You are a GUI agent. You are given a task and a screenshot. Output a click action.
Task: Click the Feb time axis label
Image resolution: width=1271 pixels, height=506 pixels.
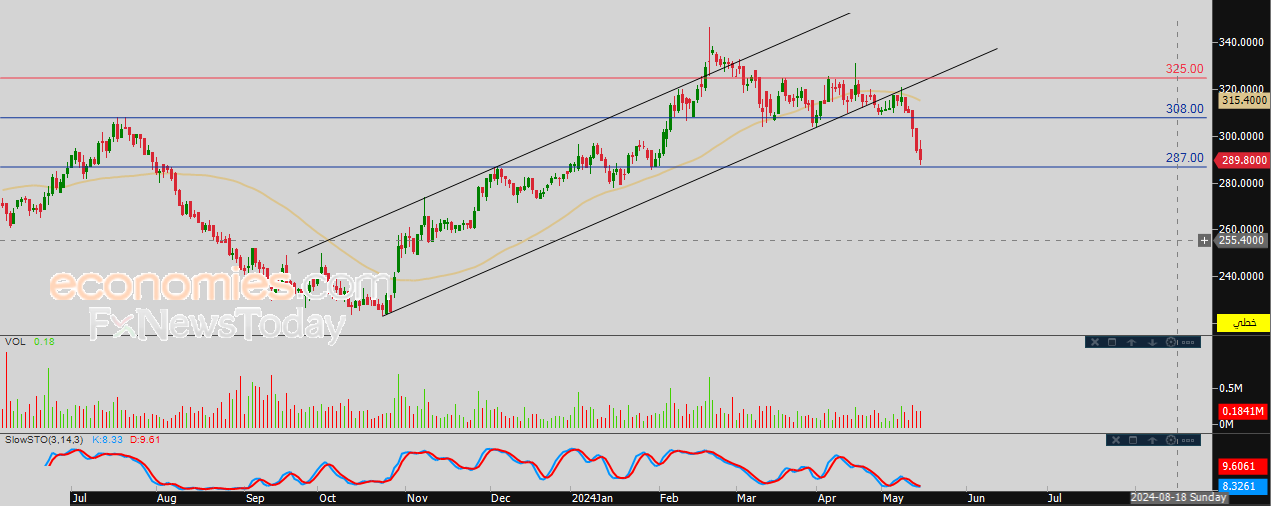[667, 497]
